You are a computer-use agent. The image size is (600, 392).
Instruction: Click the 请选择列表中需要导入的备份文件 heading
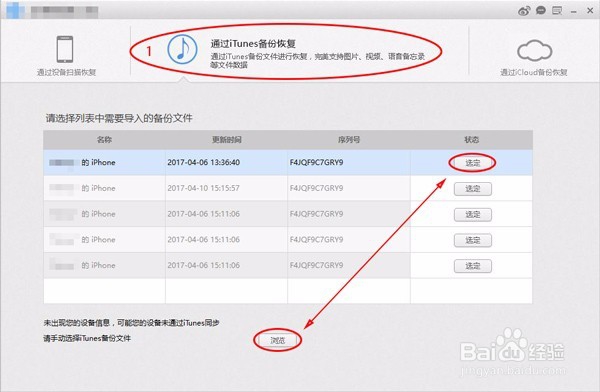[x=119, y=118]
